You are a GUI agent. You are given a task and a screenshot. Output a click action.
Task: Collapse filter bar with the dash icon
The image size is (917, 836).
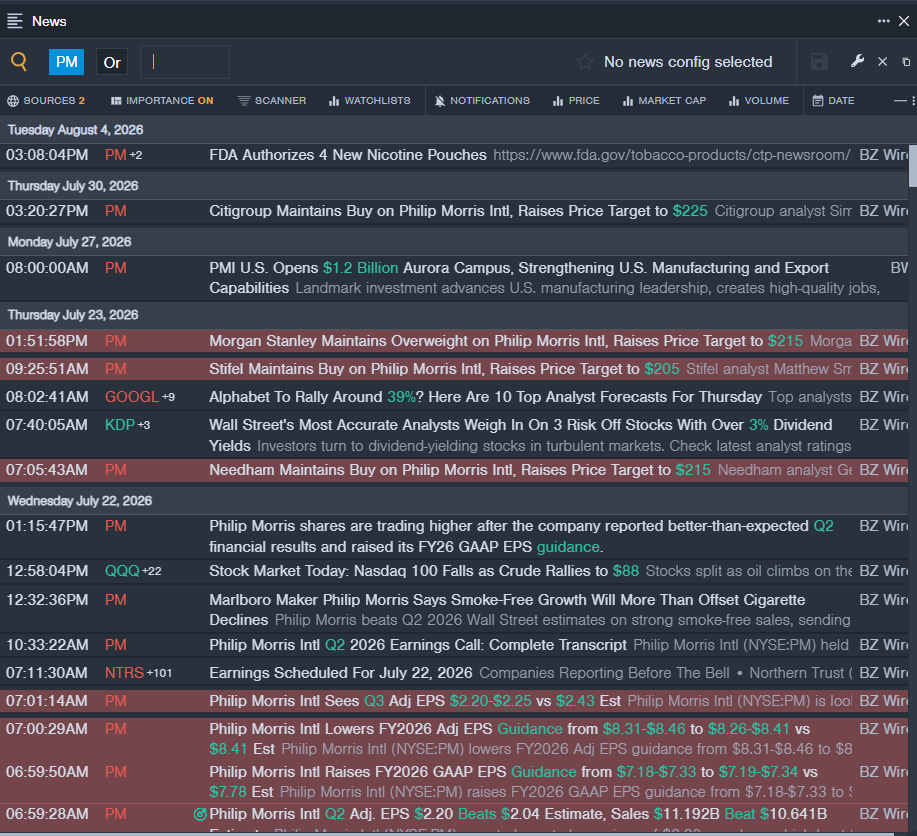(900, 101)
